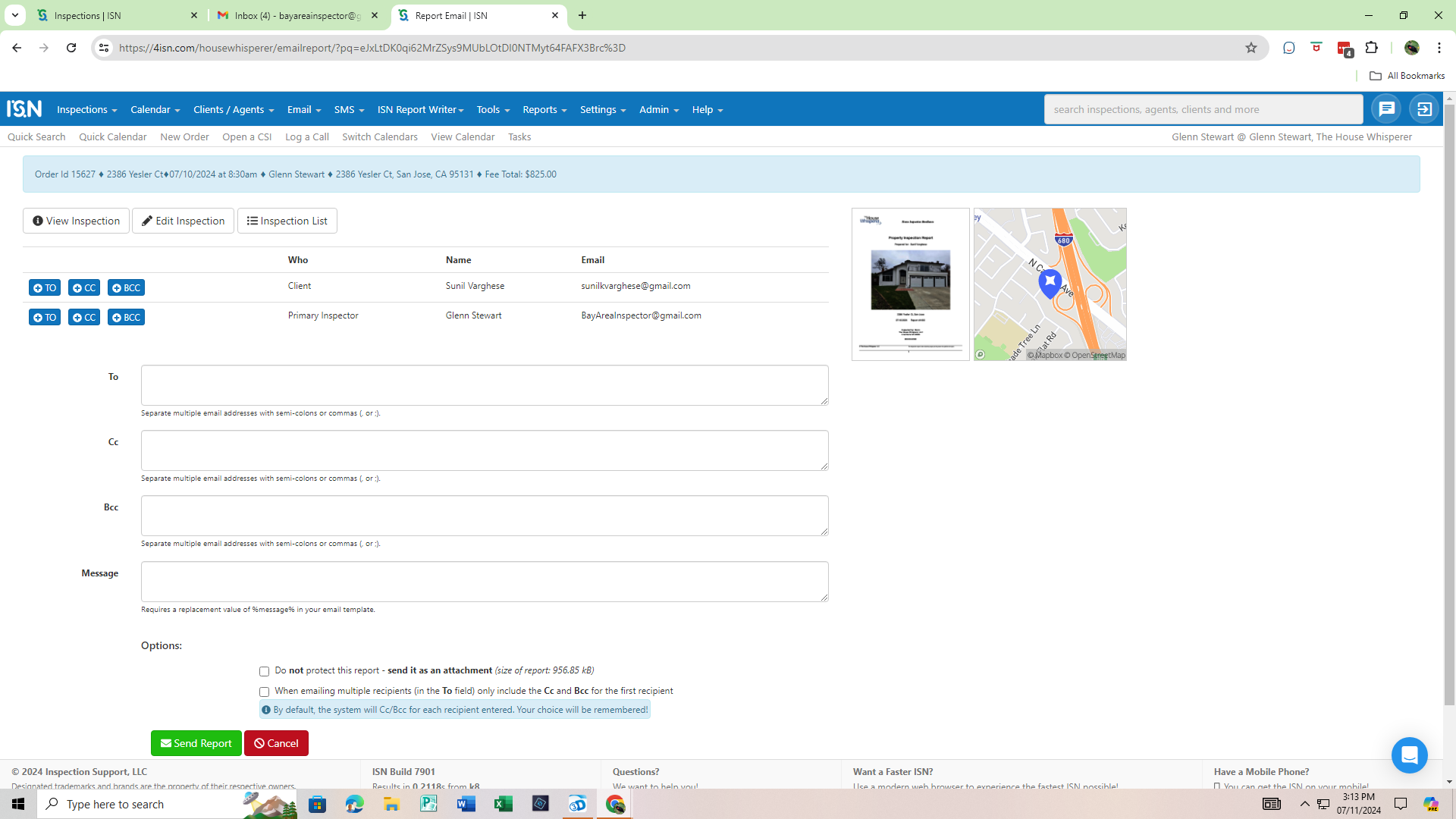
Task: Open new browser tab
Action: tap(582, 15)
